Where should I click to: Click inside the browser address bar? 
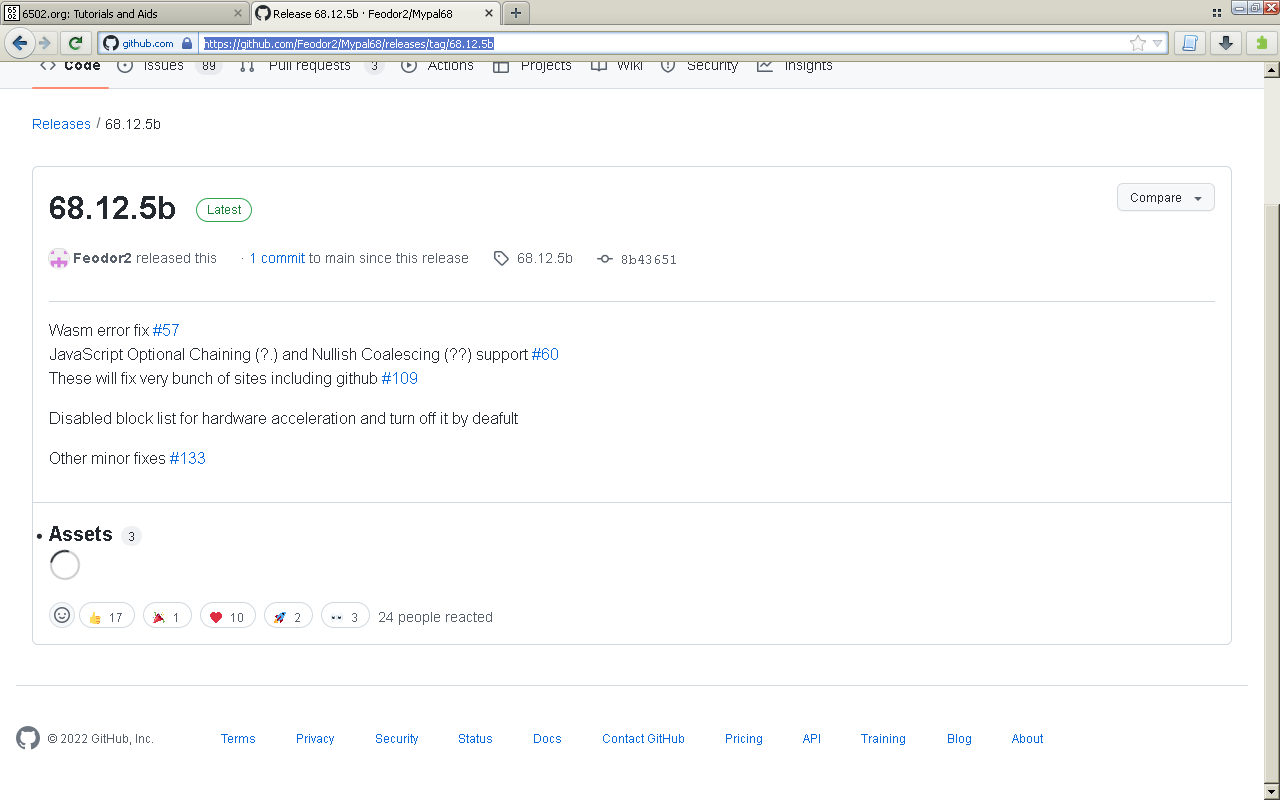600,43
